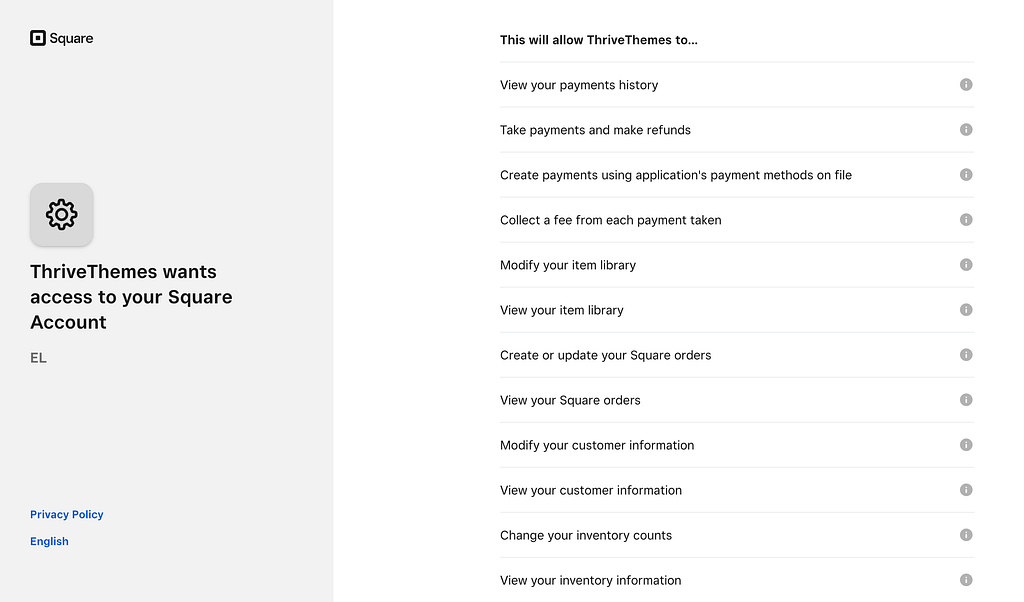Click the Square logo
Screen dimensions: 1024x602
62,39
